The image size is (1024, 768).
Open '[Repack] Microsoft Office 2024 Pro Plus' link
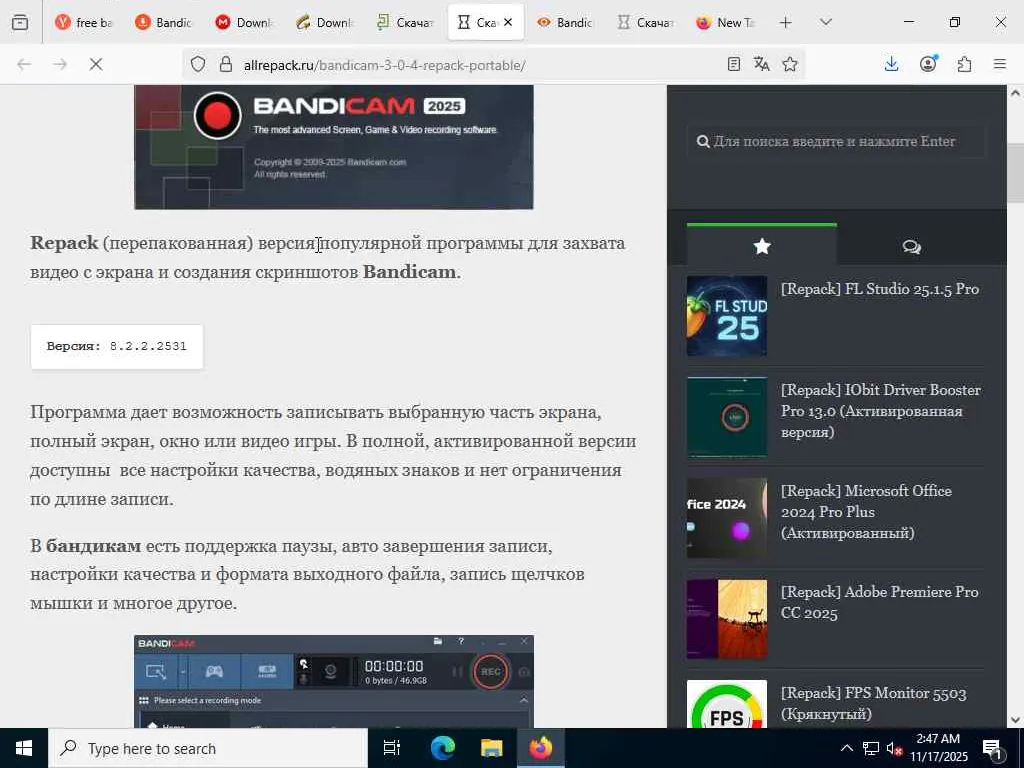coord(866,511)
